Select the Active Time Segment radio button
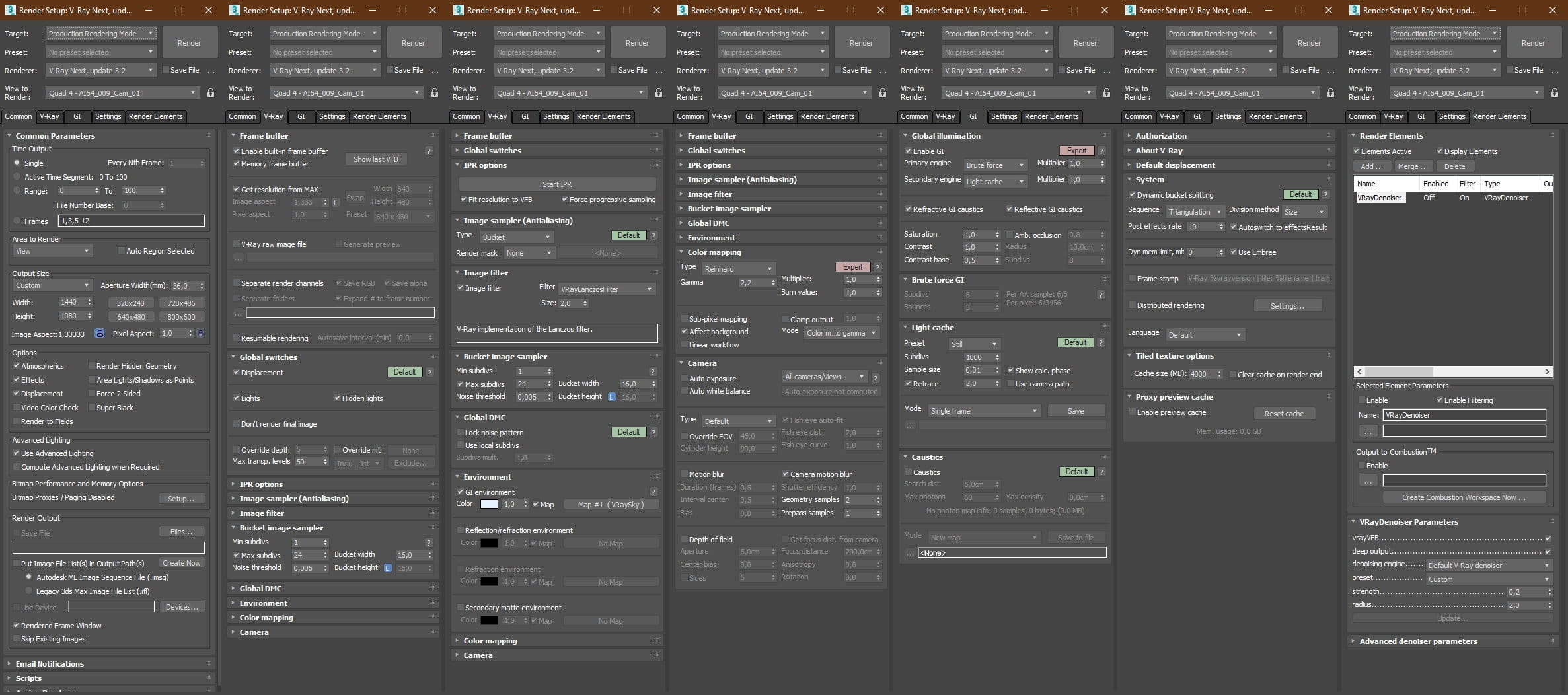Viewport: 1568px width, 695px height. [x=17, y=177]
